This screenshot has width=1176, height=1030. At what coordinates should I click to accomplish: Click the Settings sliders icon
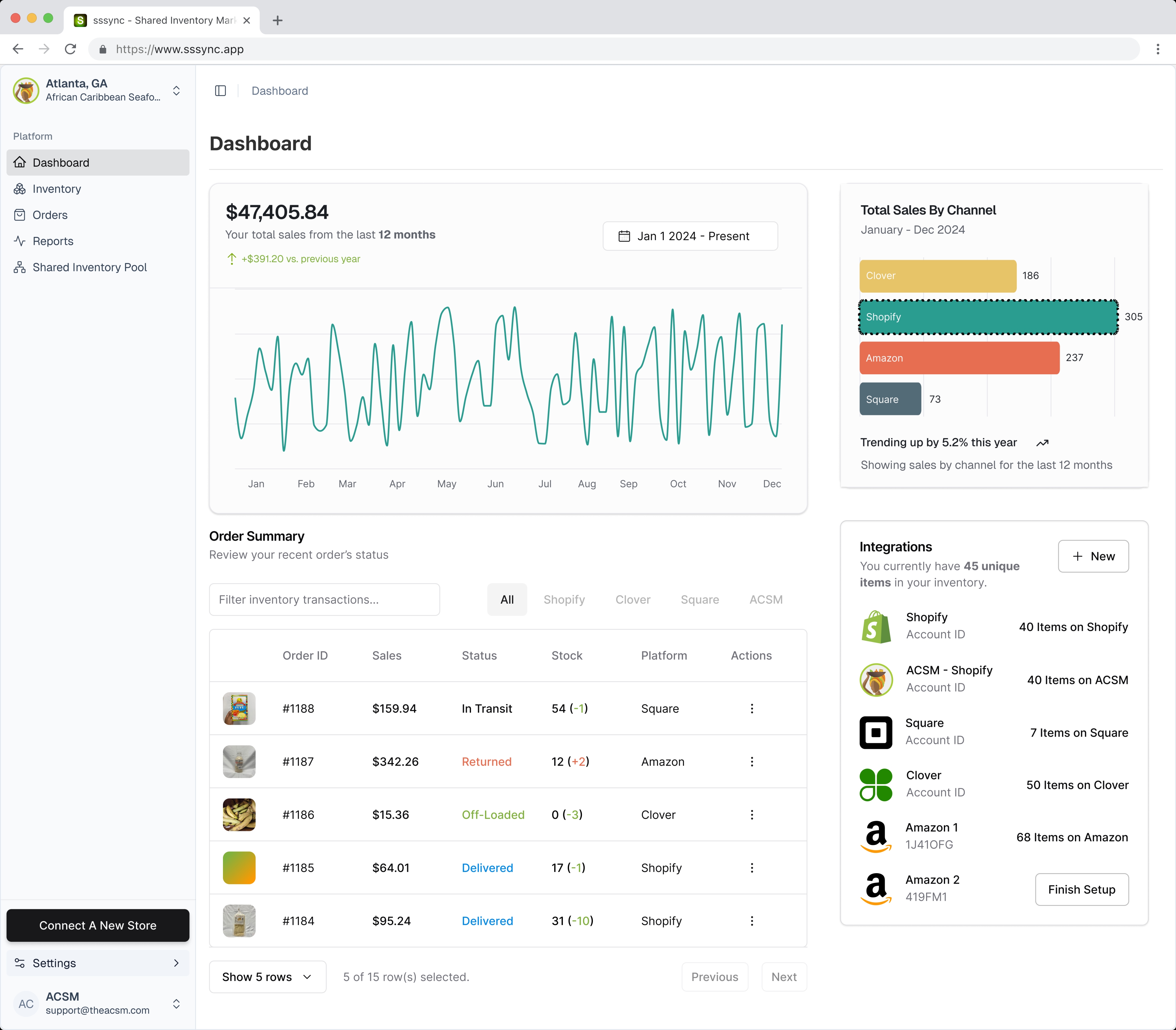click(x=20, y=963)
